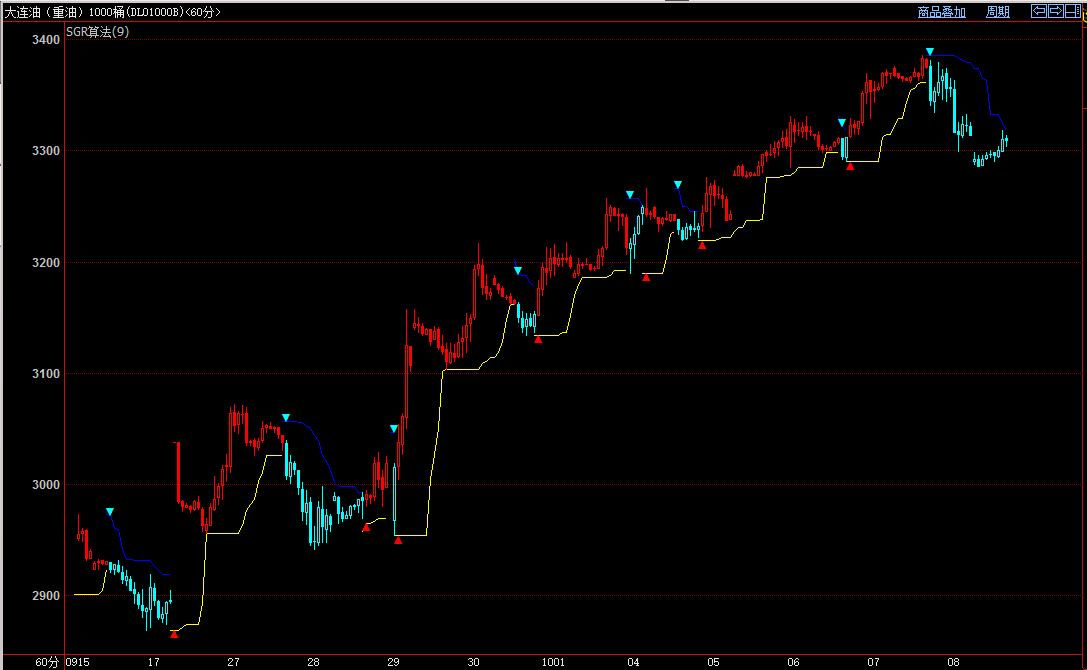
Task: Click the 2900 price axis label
Action: click(46, 596)
